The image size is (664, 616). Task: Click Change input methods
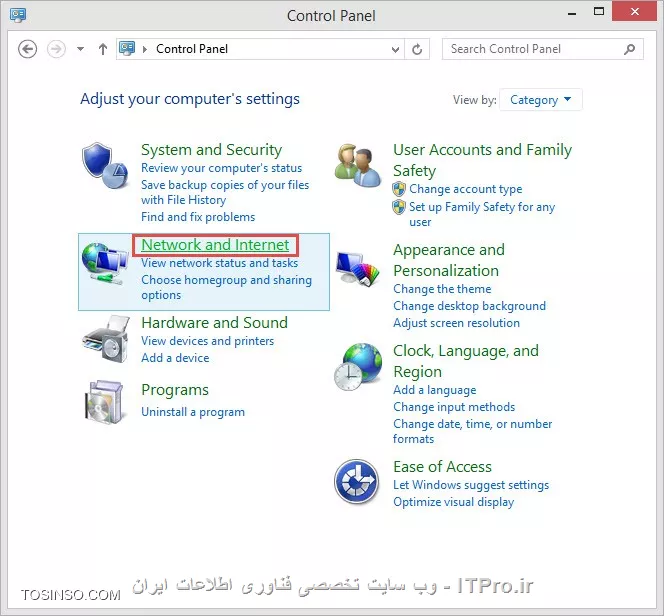point(454,407)
